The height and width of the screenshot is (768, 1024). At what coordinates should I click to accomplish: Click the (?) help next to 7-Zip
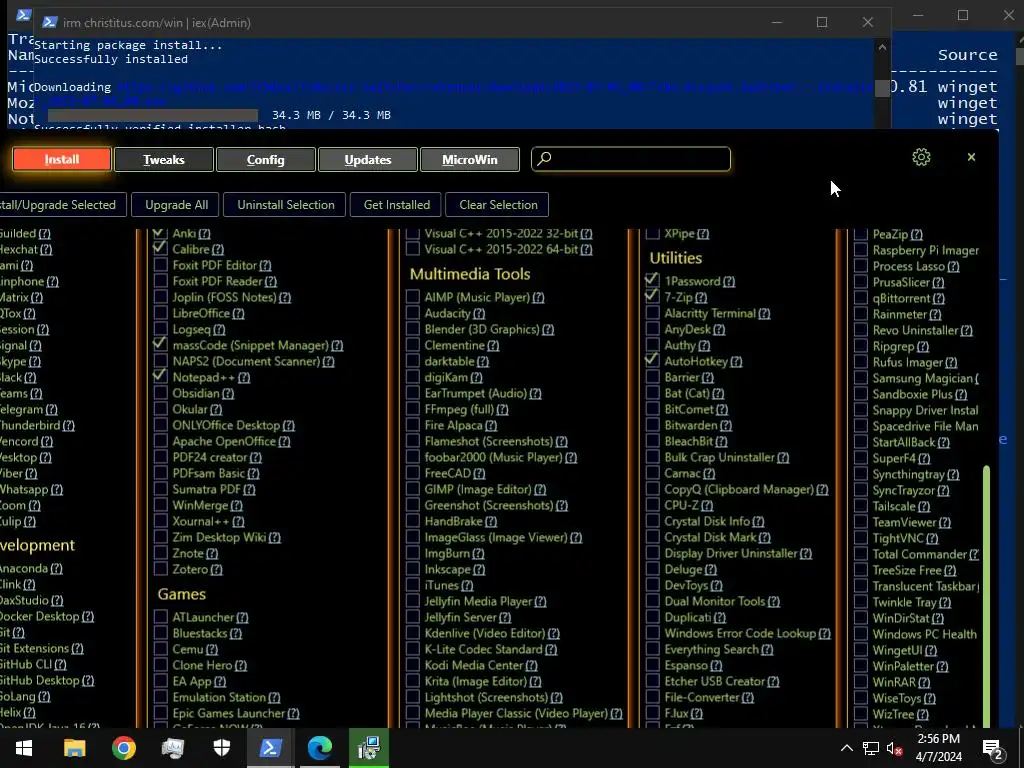pyautogui.click(x=701, y=298)
